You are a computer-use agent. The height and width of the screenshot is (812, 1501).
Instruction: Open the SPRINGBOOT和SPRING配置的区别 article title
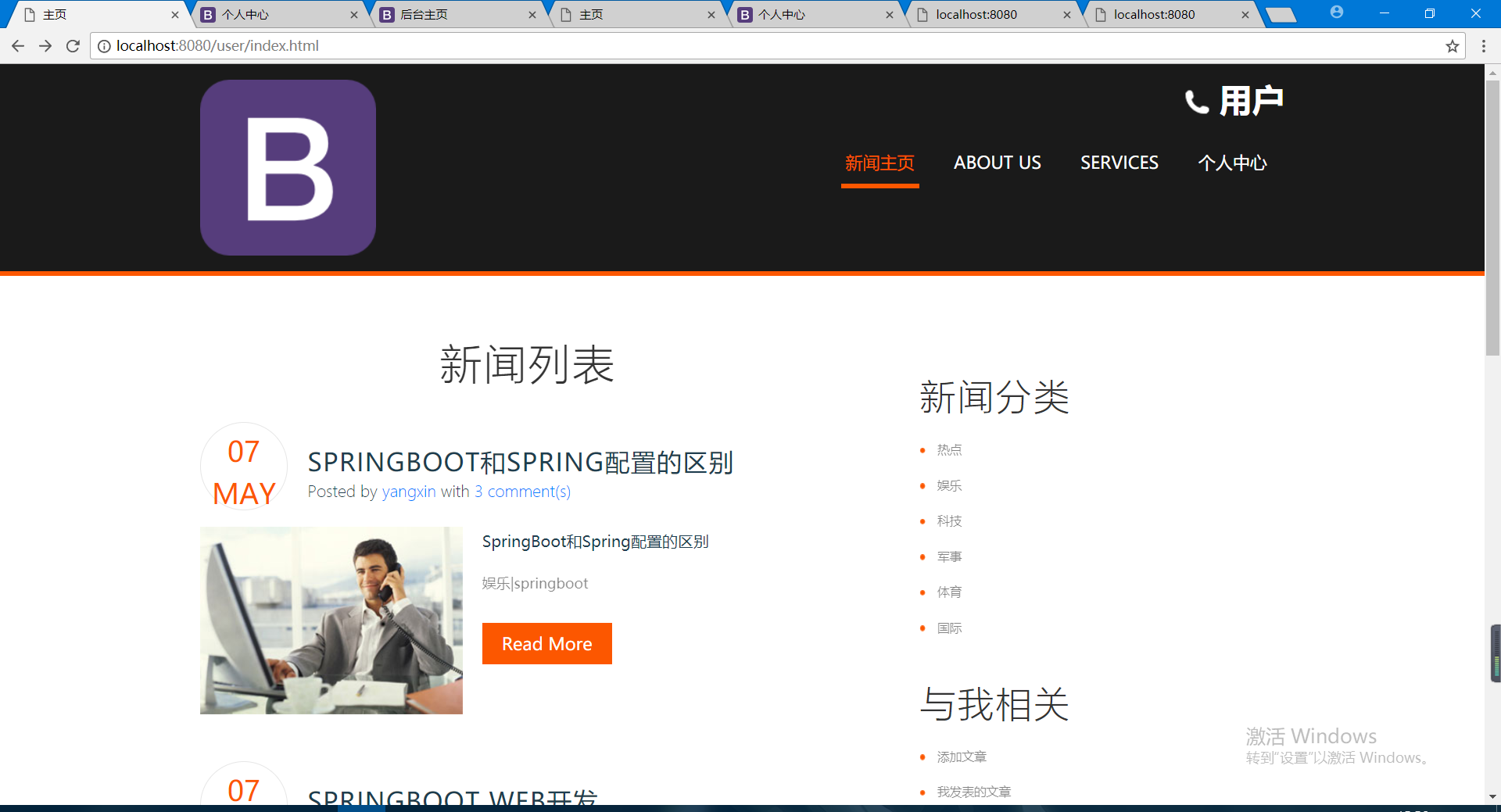click(520, 463)
